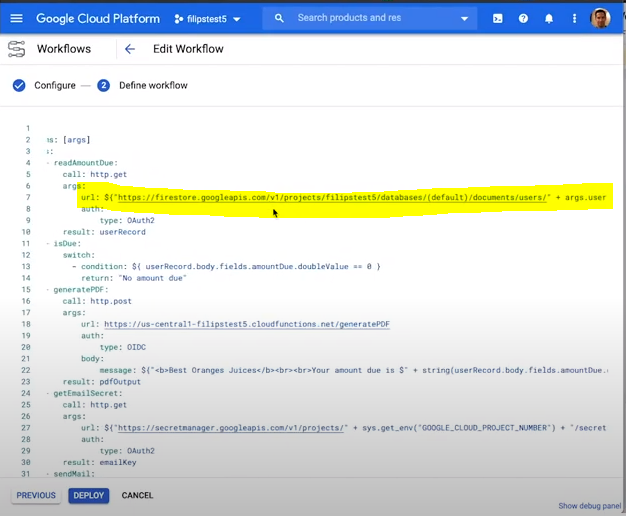The image size is (626, 516).
Task: View notifications via the bell icon
Action: coord(549,18)
